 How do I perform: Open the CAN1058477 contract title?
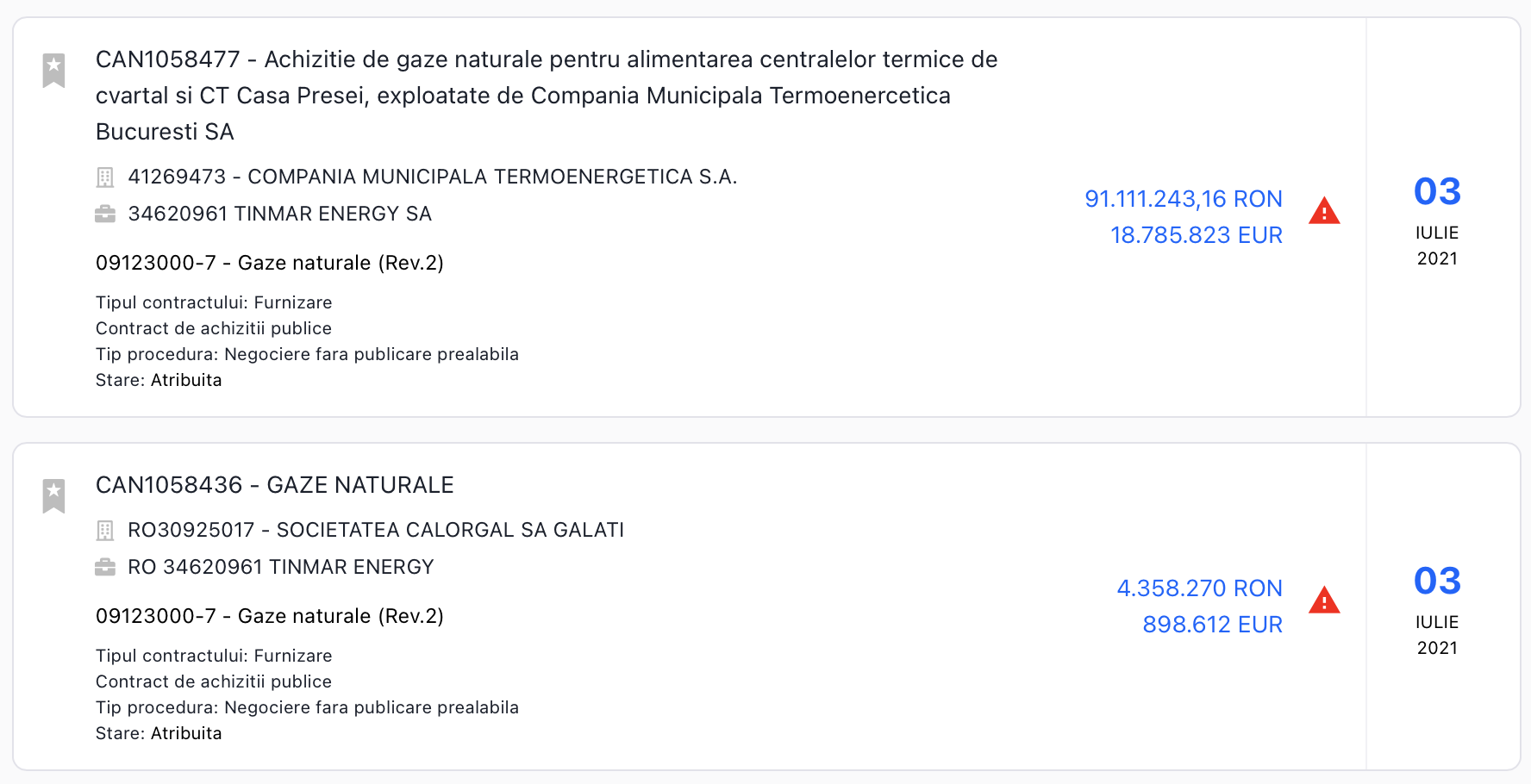546,95
